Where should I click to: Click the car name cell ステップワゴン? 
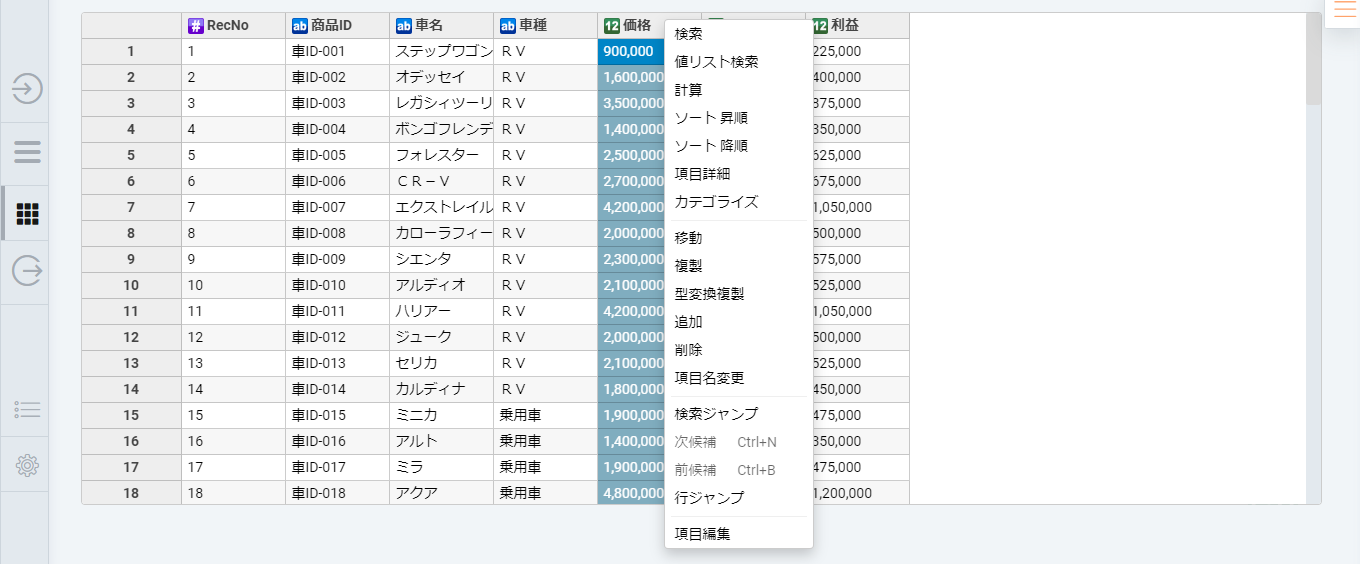pos(441,51)
